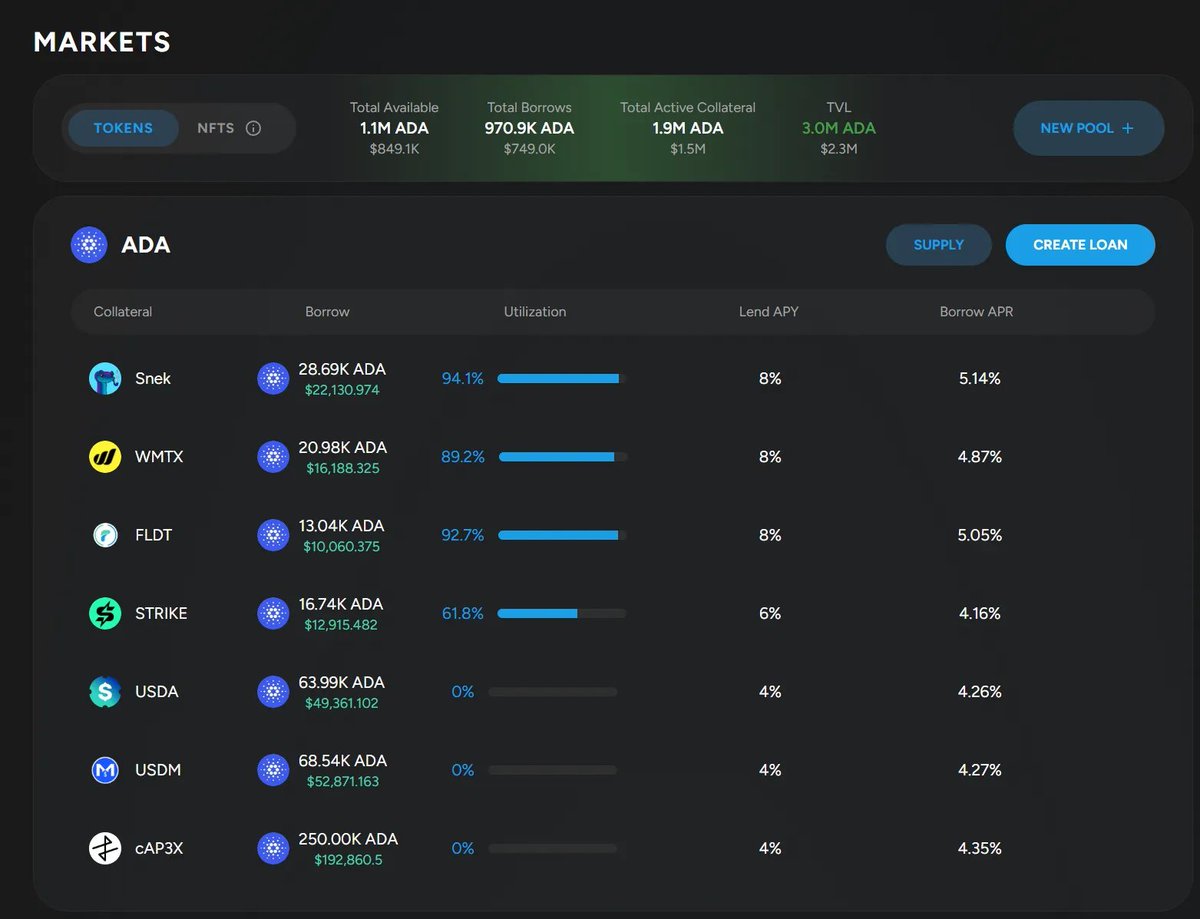Click the 4.87% borrow APR value
The image size is (1200, 919).
click(x=980, y=457)
